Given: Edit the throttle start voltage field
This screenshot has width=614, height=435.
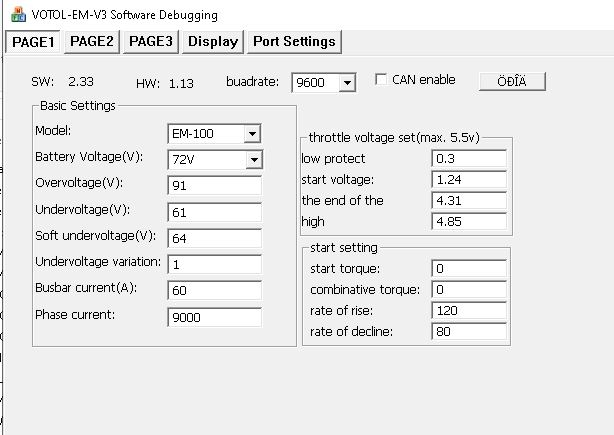Looking at the screenshot, I should pos(468,179).
